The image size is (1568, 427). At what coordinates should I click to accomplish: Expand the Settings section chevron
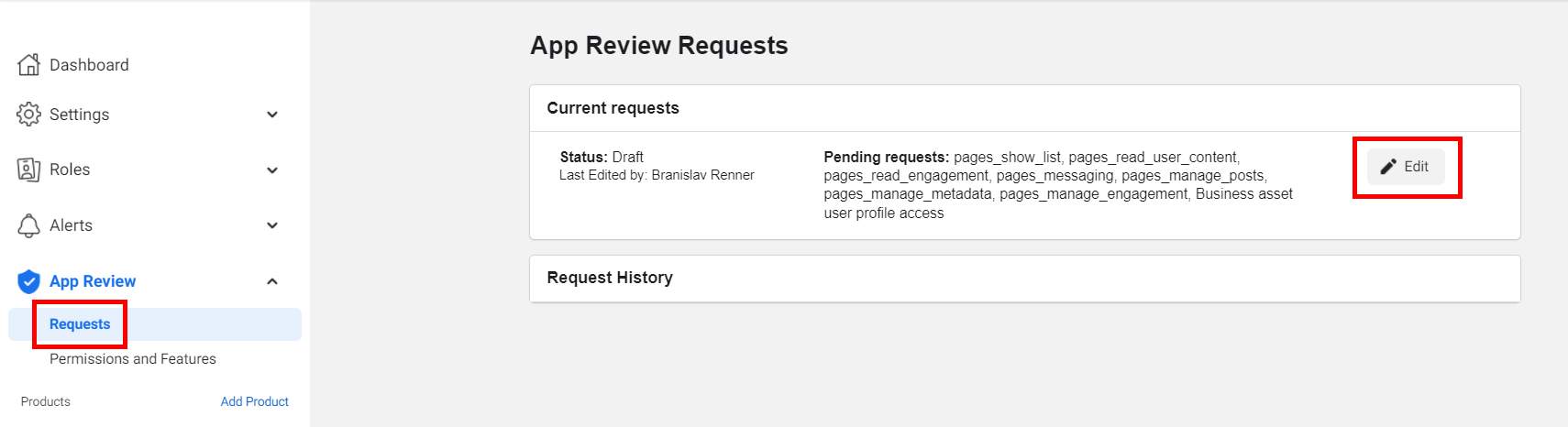click(x=272, y=115)
